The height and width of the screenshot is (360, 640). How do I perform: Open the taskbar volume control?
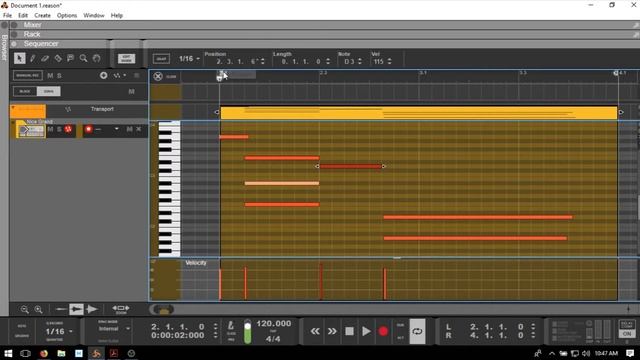pos(586,353)
